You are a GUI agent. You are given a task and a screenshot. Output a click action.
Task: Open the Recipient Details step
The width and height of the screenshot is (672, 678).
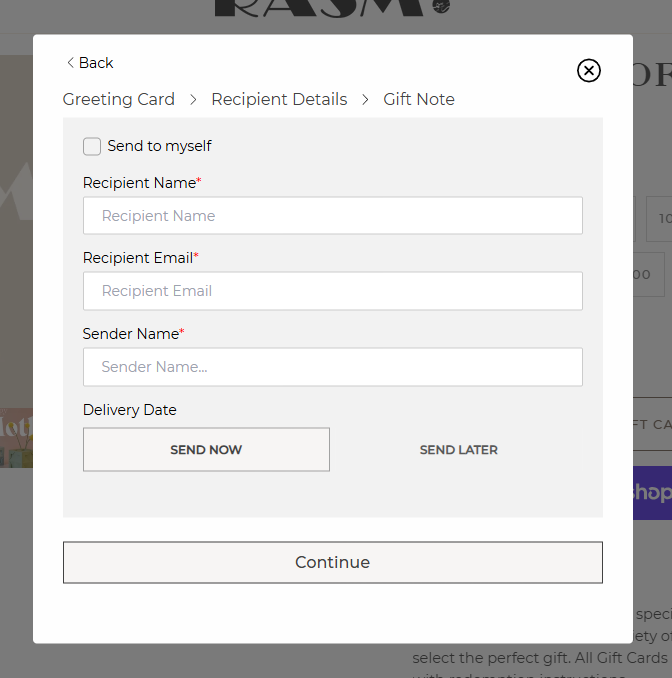(x=279, y=99)
